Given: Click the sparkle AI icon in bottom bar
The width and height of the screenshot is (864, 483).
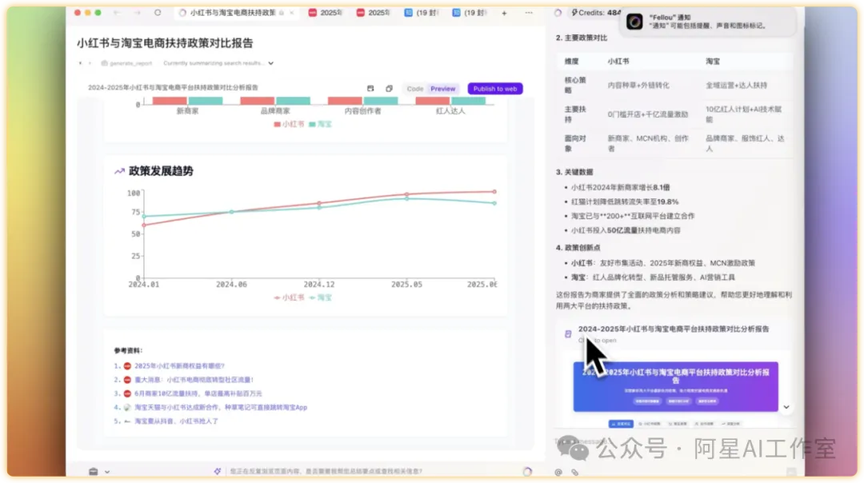Looking at the screenshot, I should [x=218, y=471].
